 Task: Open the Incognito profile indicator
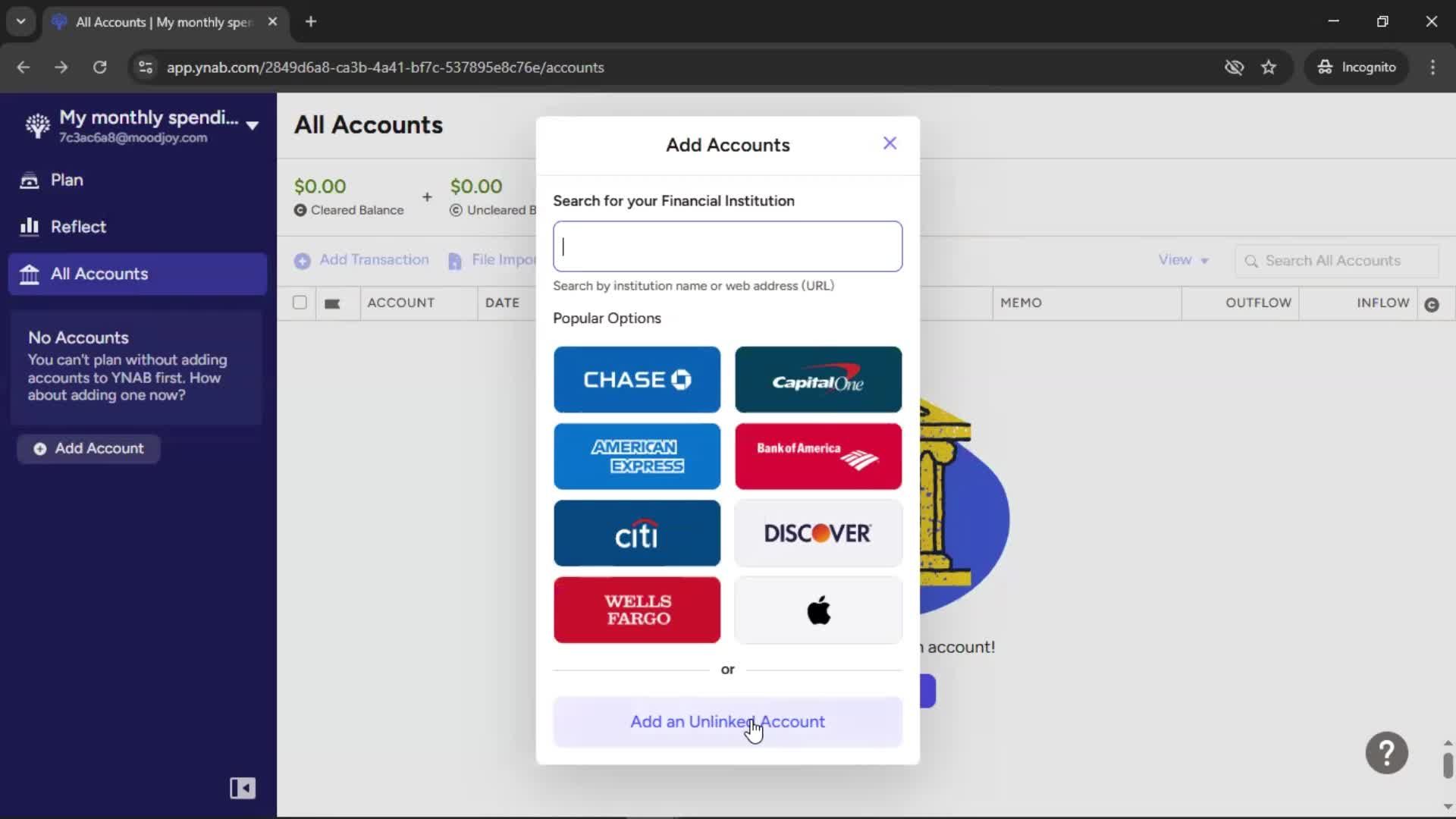[1357, 67]
